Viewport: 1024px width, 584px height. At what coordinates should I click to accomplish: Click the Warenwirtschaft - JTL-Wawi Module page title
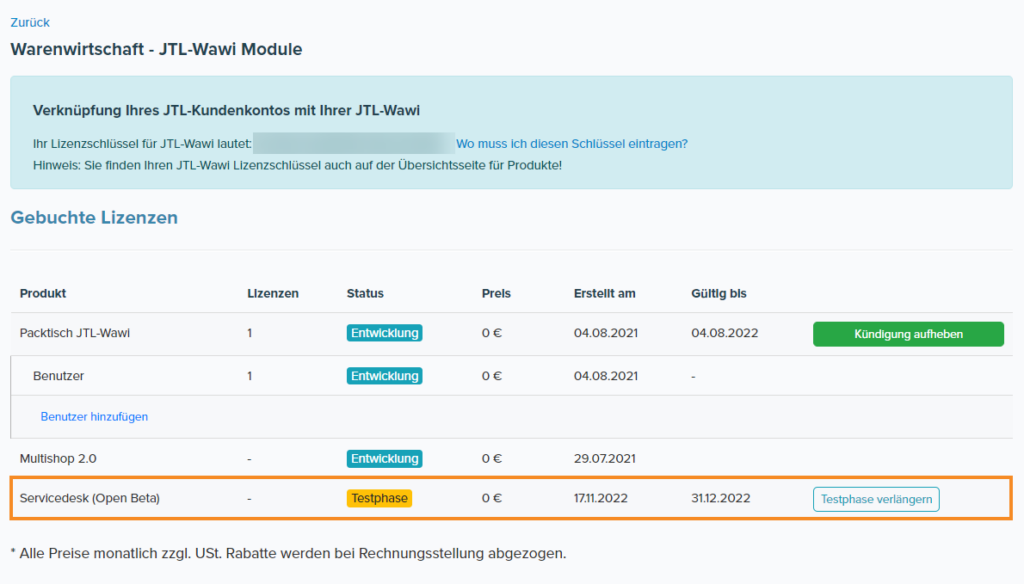(156, 49)
